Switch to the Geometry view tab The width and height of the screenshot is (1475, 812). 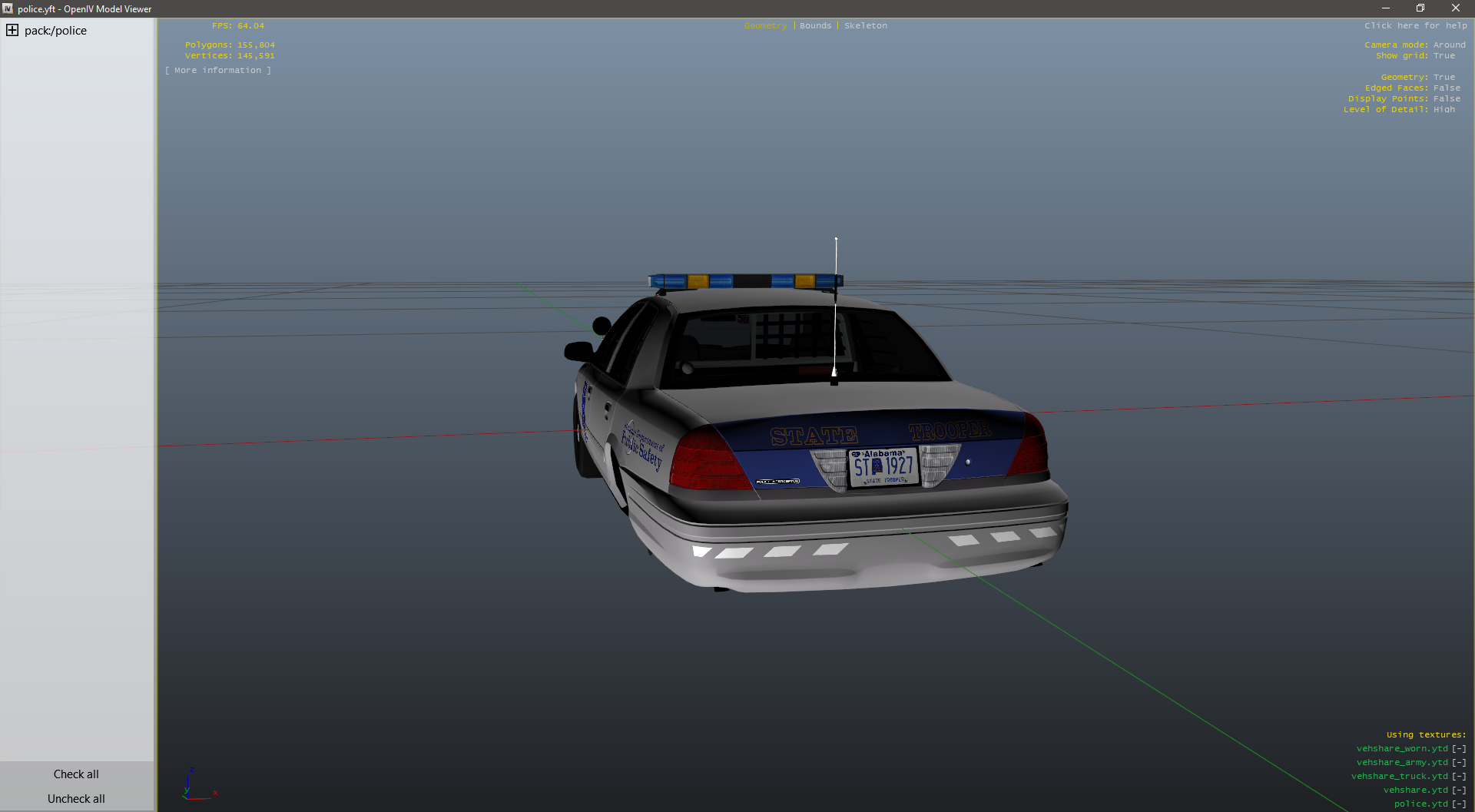coord(765,26)
